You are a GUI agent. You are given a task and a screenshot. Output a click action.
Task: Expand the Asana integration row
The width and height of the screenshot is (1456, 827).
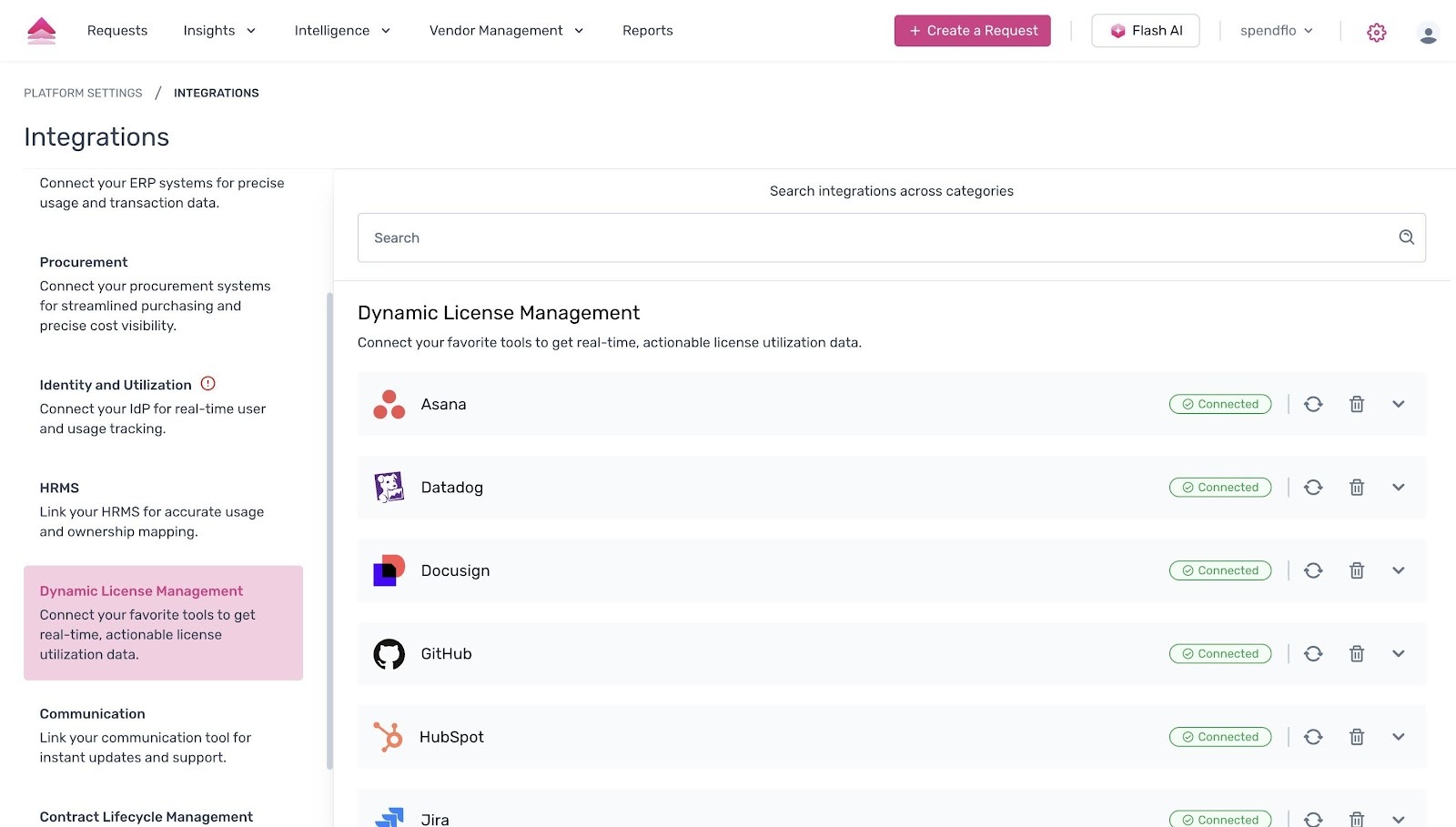pos(1398,404)
